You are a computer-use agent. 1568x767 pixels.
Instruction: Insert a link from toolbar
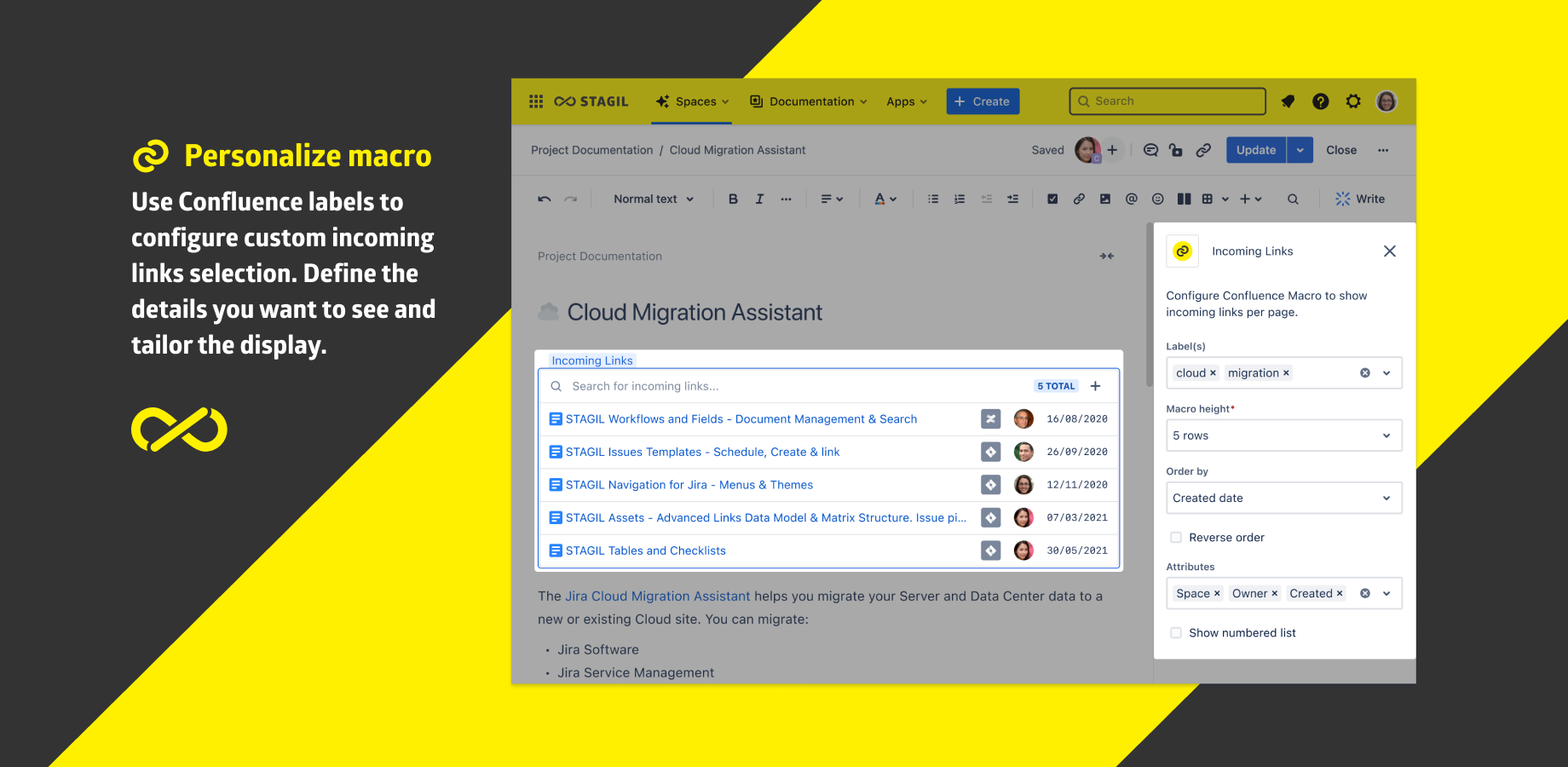[x=1079, y=199]
